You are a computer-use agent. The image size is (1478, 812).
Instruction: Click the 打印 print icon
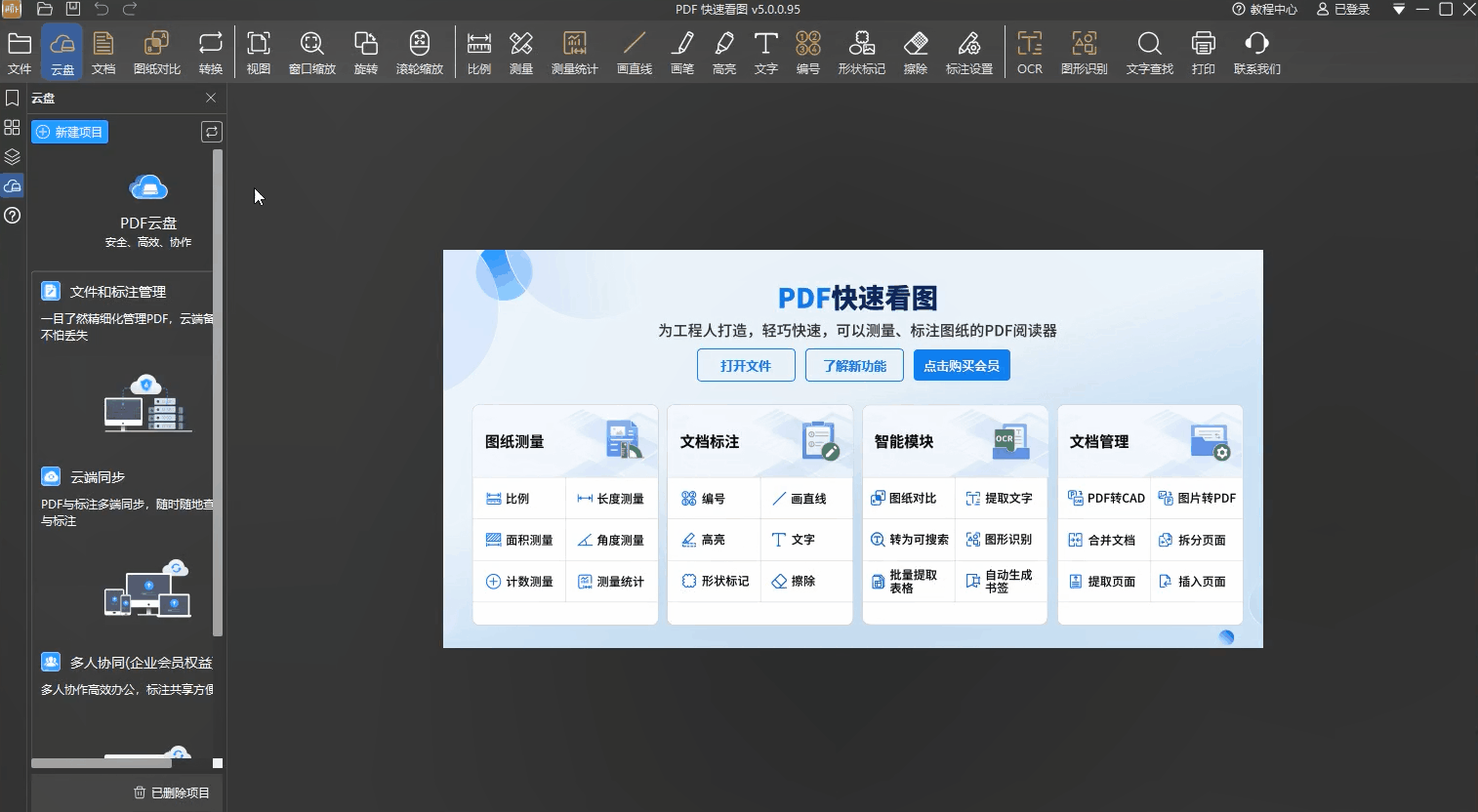(x=1203, y=53)
